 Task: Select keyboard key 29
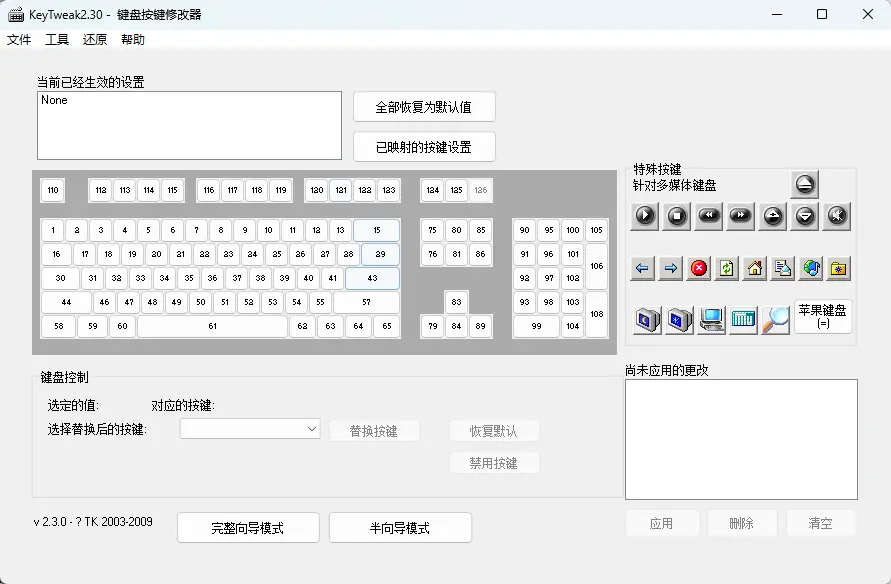381,254
